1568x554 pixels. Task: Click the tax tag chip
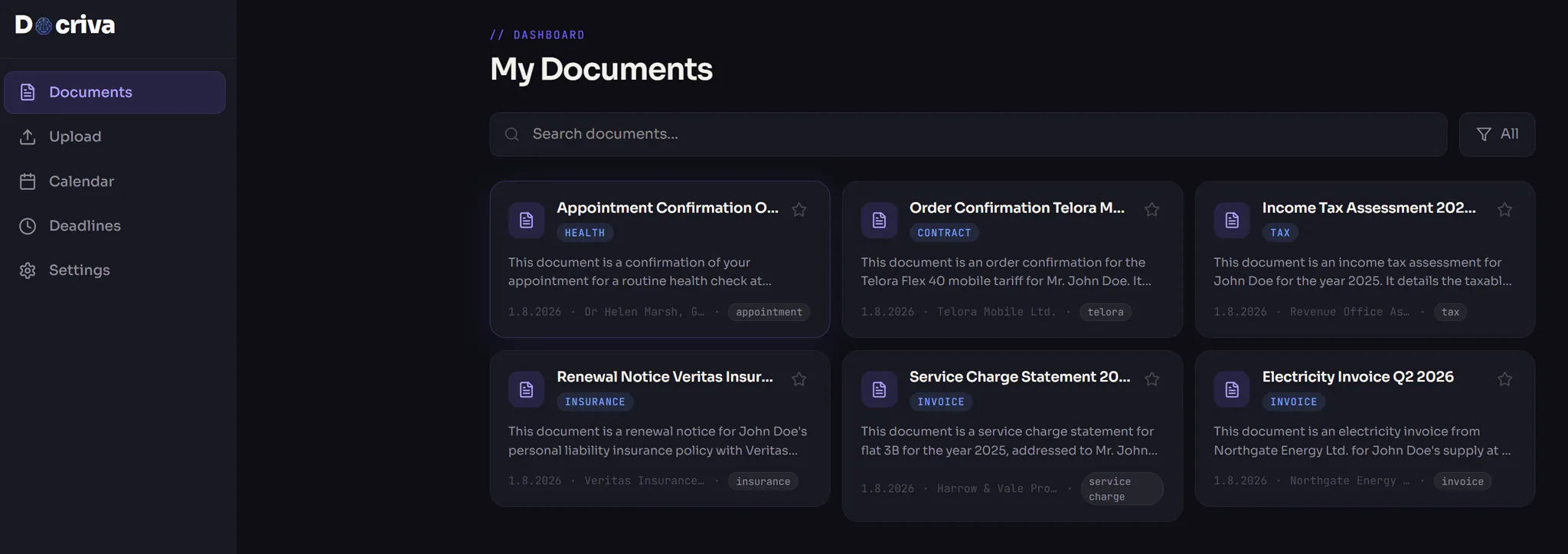[x=1450, y=313]
